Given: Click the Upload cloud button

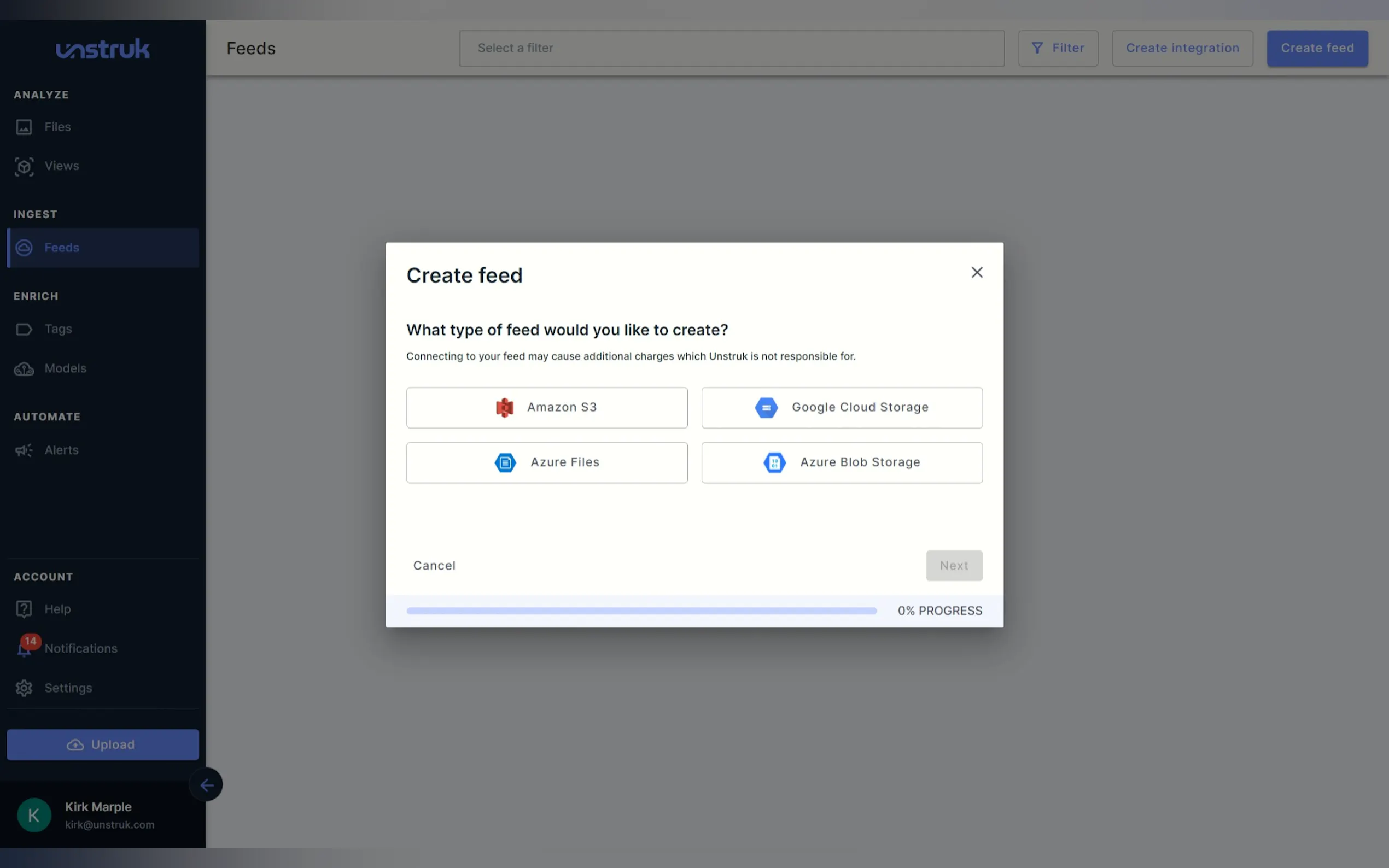Looking at the screenshot, I should click(102, 744).
